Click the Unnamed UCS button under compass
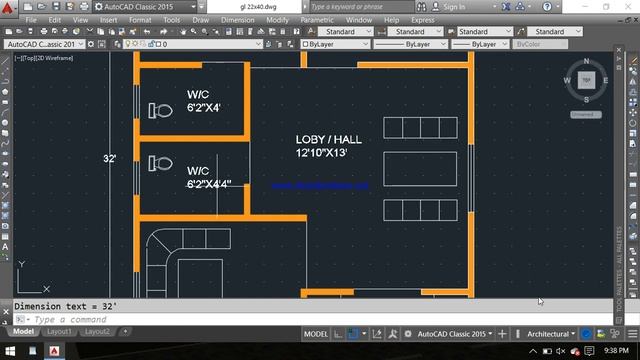 point(586,115)
